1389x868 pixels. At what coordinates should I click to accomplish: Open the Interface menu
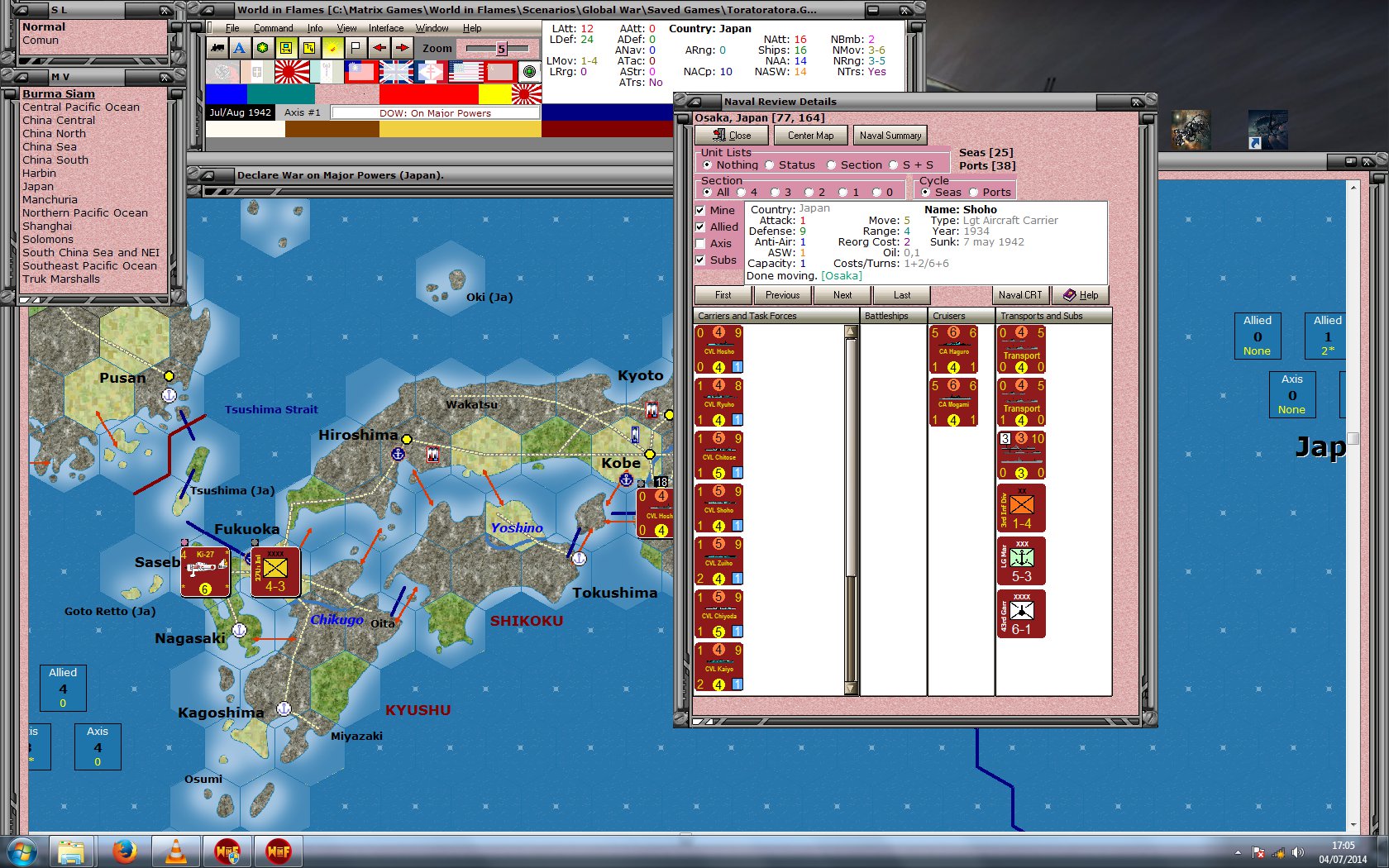386,28
